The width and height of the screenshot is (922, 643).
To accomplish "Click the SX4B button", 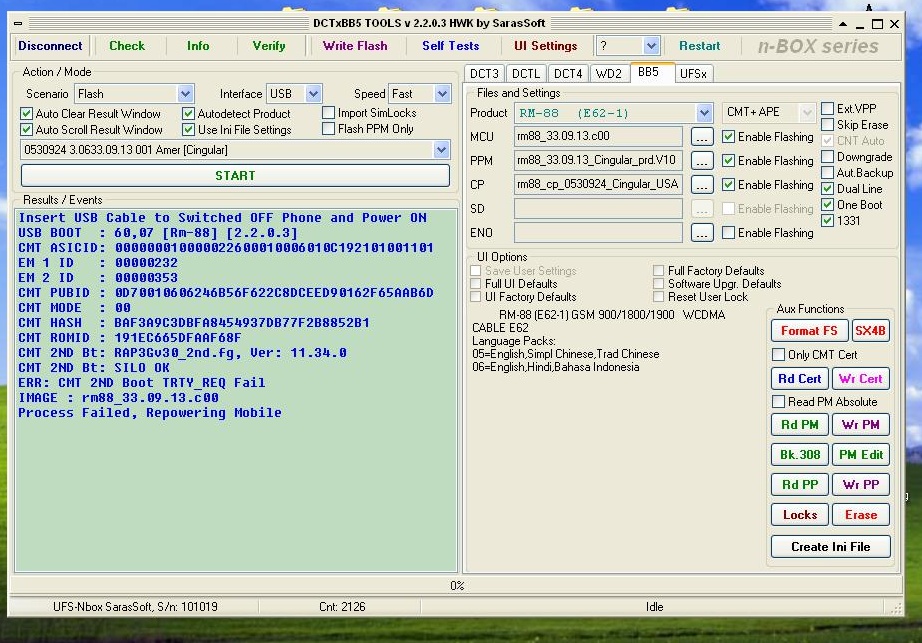I will tap(870, 331).
